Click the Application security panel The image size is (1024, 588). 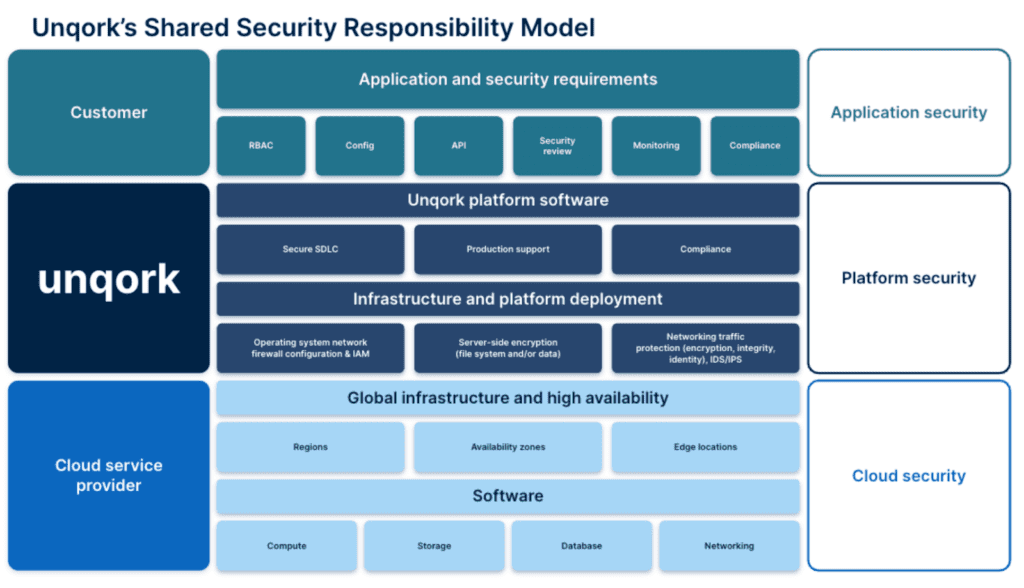click(908, 113)
